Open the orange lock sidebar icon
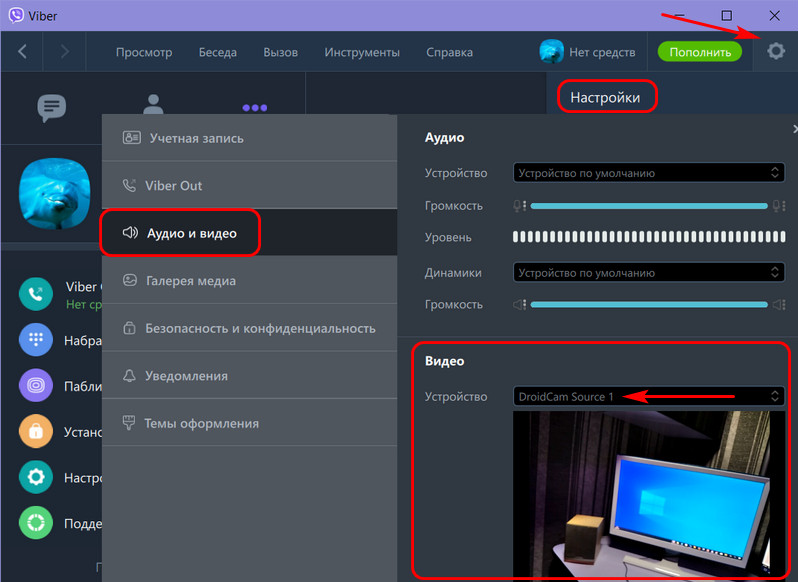The width and height of the screenshot is (798, 582). click(x=36, y=431)
